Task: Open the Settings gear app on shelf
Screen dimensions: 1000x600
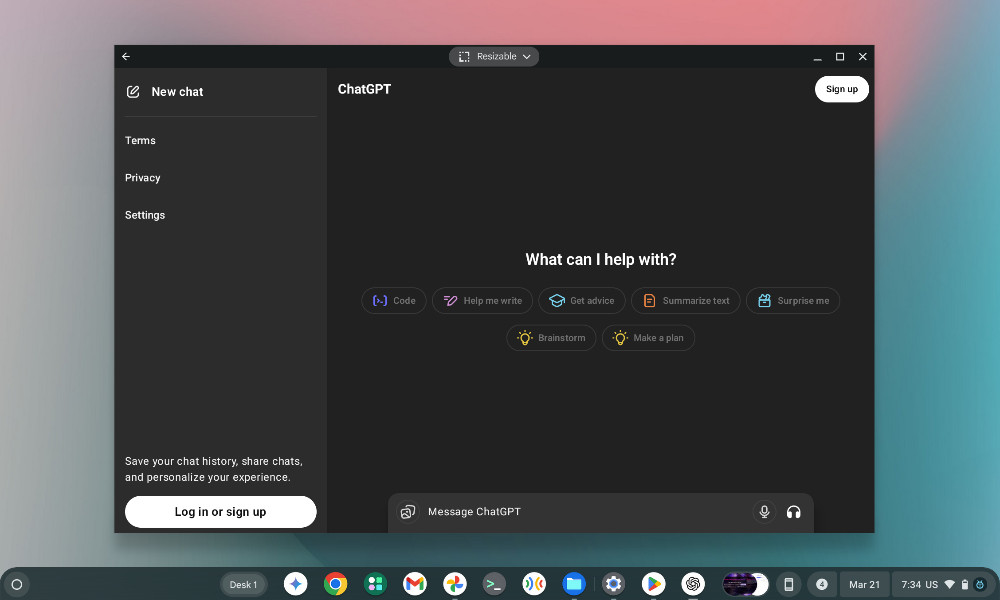Action: 614,583
